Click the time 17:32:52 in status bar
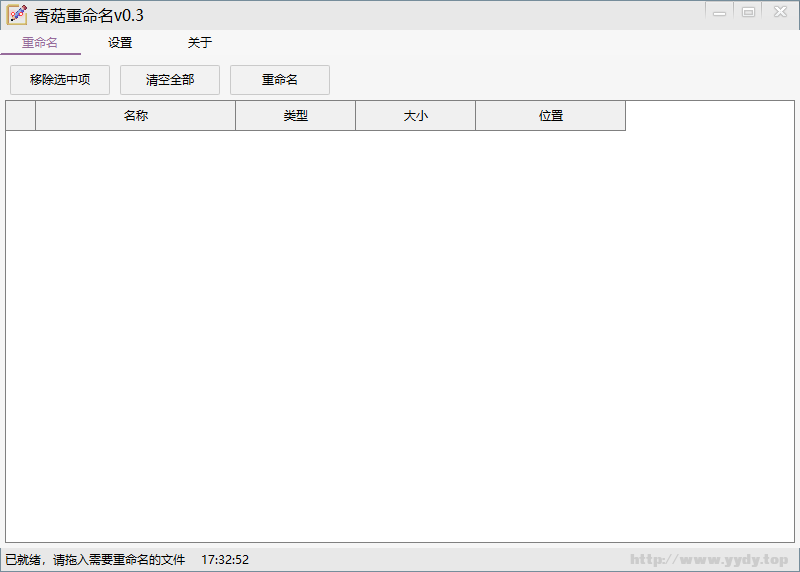 [x=225, y=560]
